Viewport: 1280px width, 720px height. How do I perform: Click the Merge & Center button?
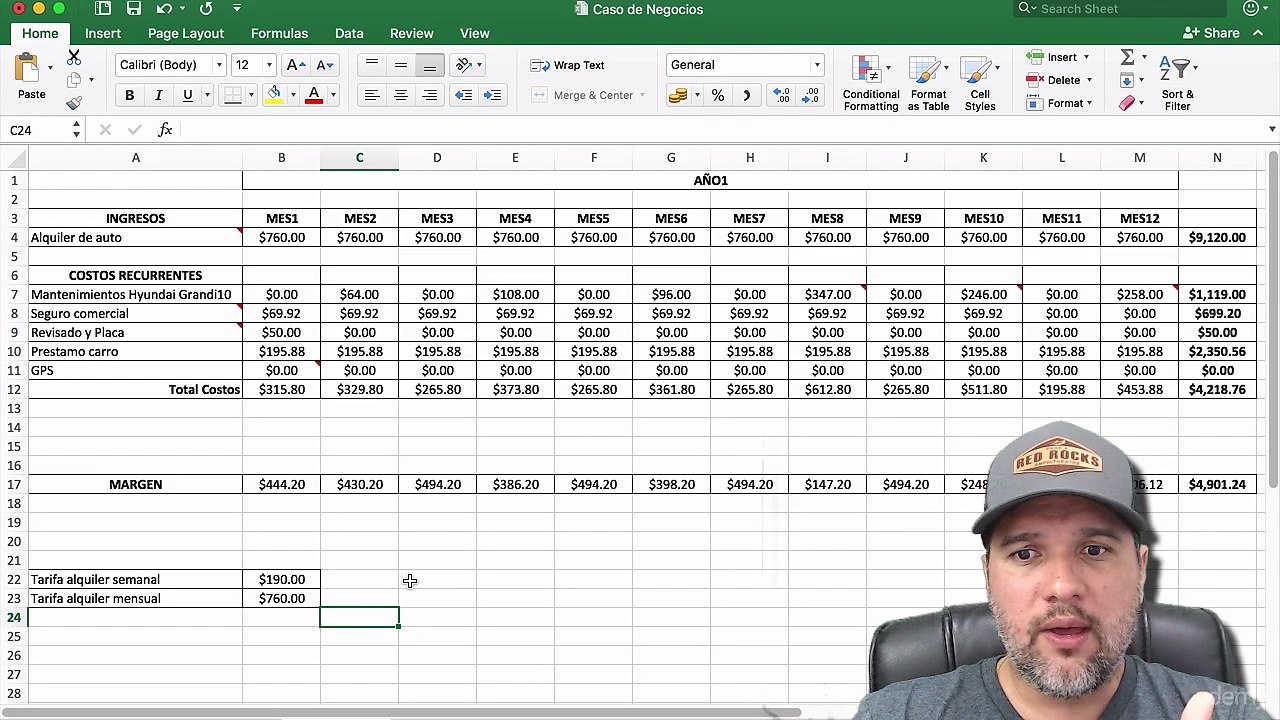pos(588,95)
